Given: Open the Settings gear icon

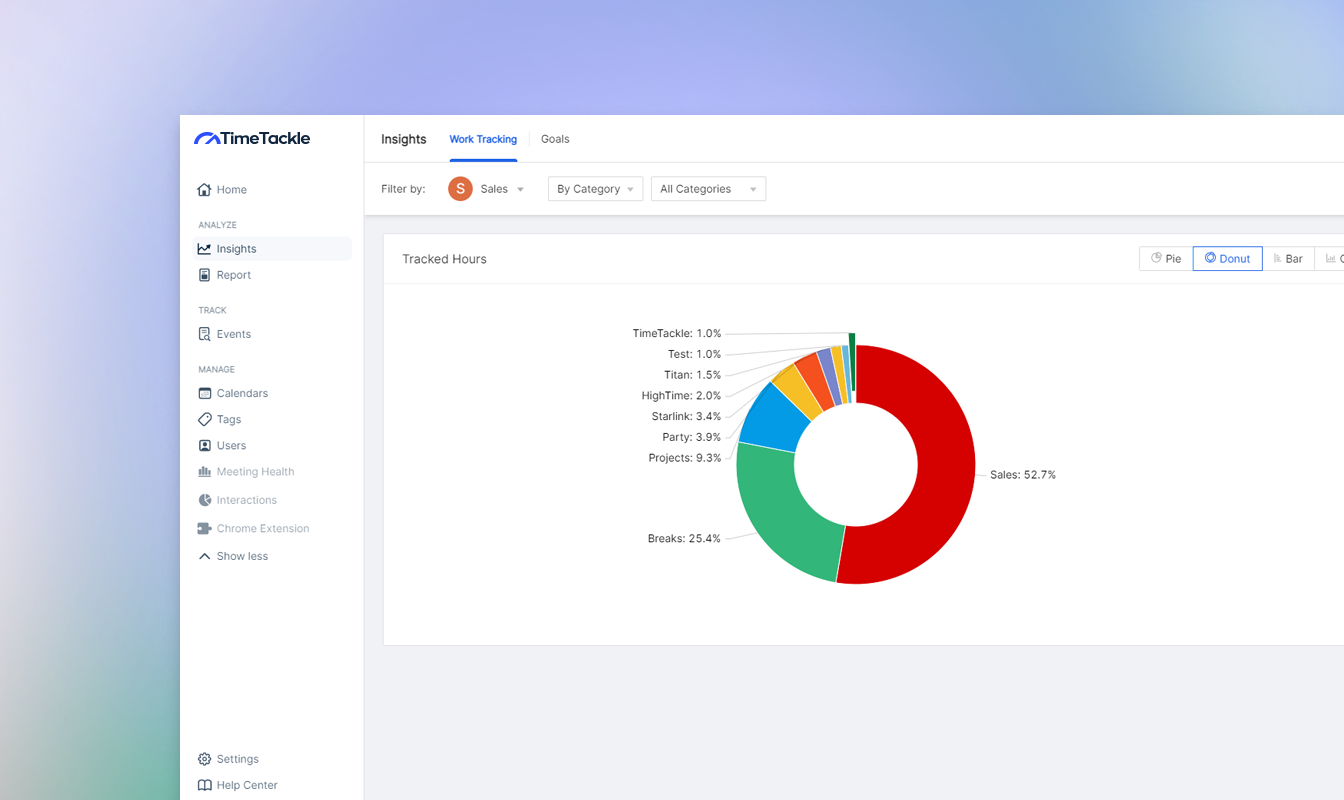Looking at the screenshot, I should pyautogui.click(x=204, y=759).
